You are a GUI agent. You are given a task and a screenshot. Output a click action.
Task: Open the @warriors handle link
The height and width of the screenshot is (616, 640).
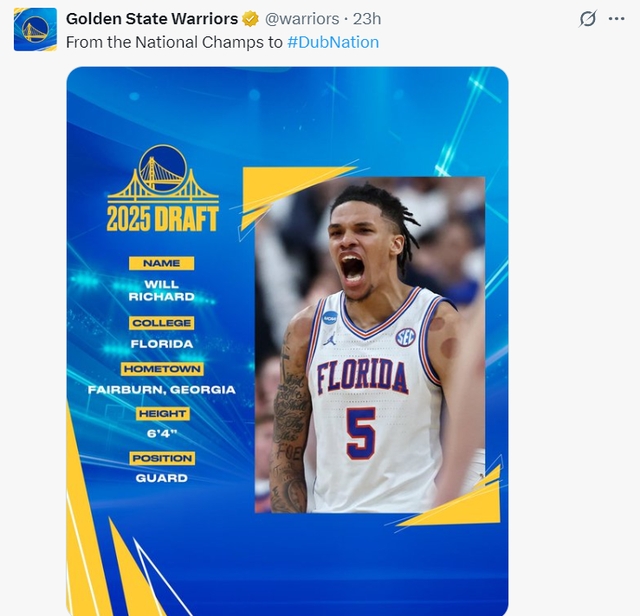pyautogui.click(x=302, y=19)
